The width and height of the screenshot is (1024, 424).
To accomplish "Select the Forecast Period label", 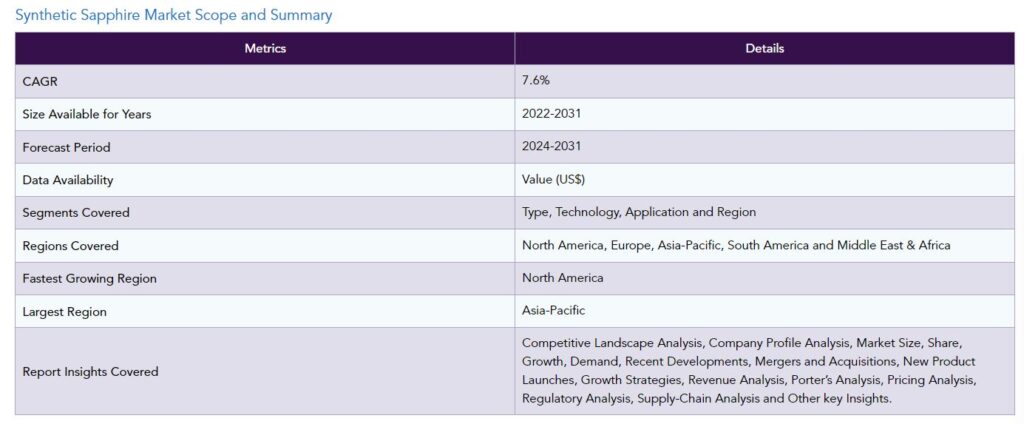I will [67, 148].
